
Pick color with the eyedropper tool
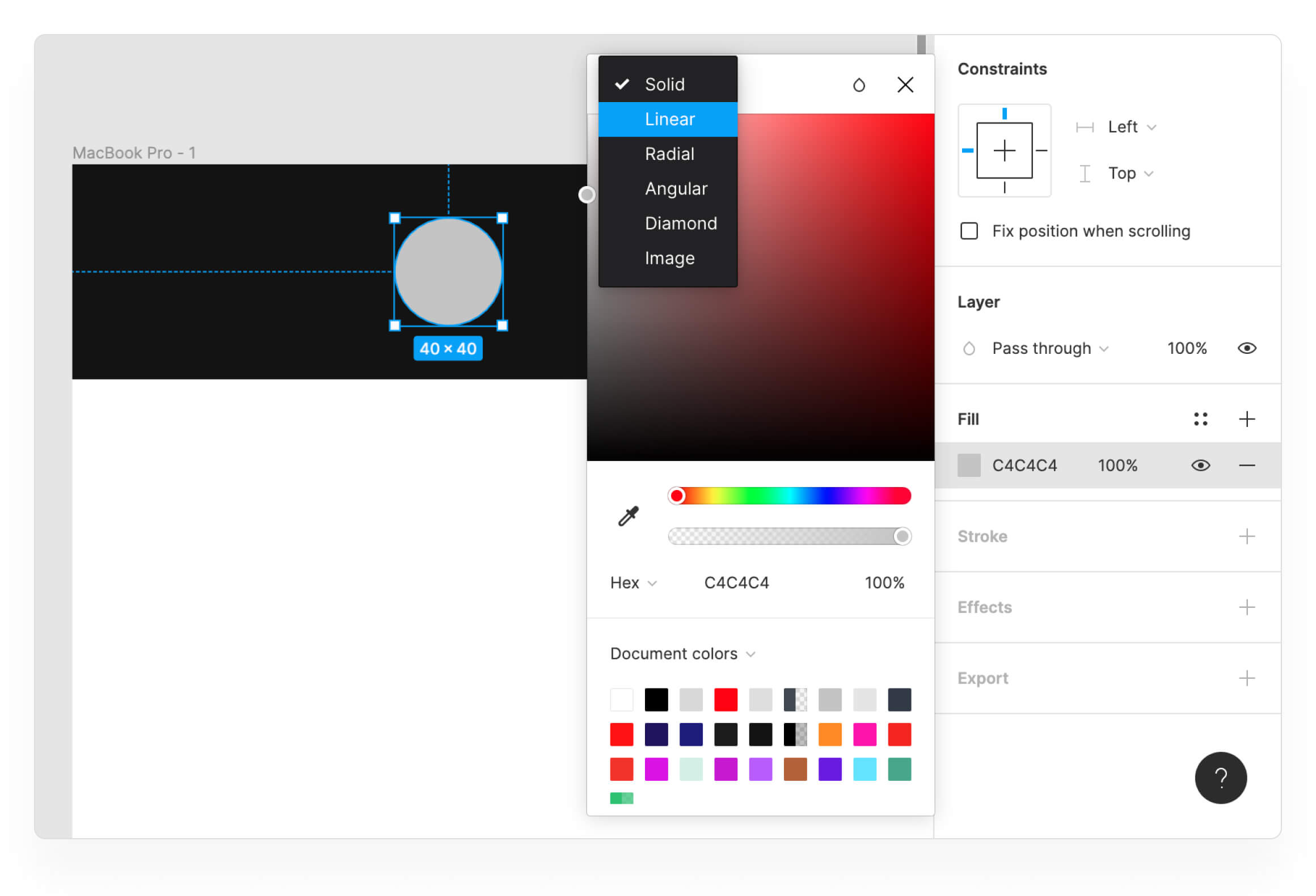(x=628, y=516)
